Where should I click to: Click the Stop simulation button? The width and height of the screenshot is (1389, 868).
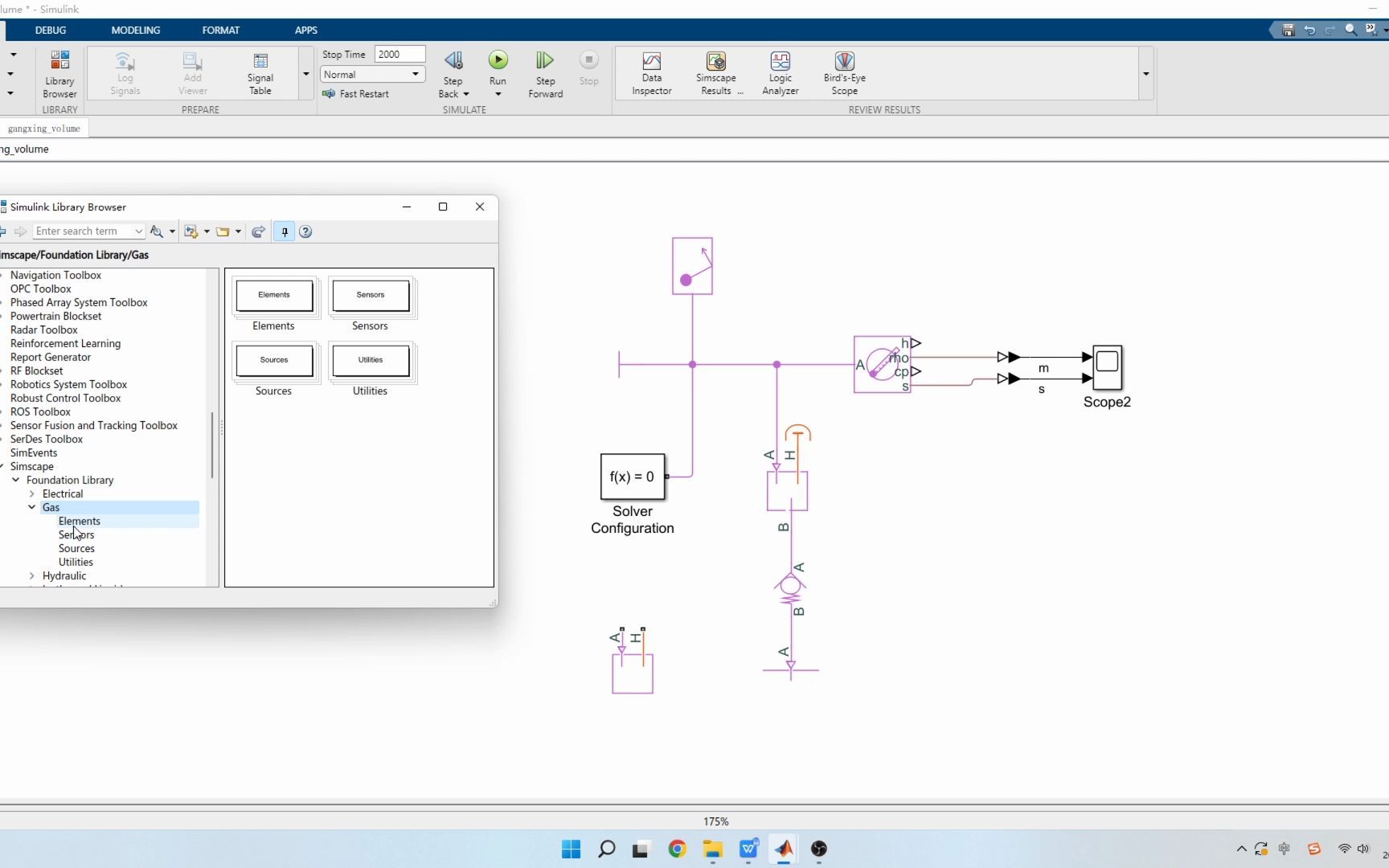coord(589,68)
